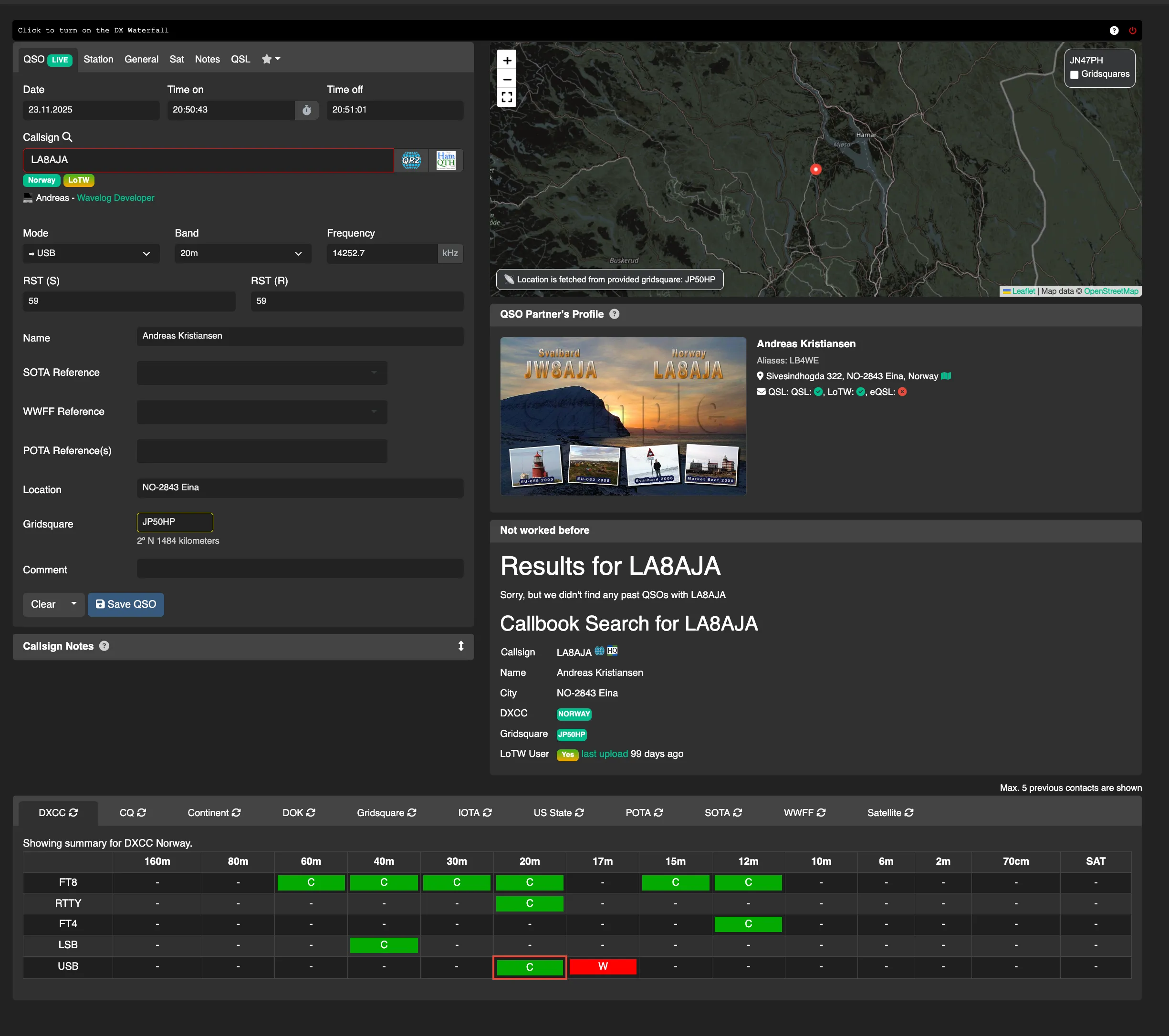Click the stopwatch icon next to Time on
Viewport: 1169px width, 1036px height.
tap(306, 110)
